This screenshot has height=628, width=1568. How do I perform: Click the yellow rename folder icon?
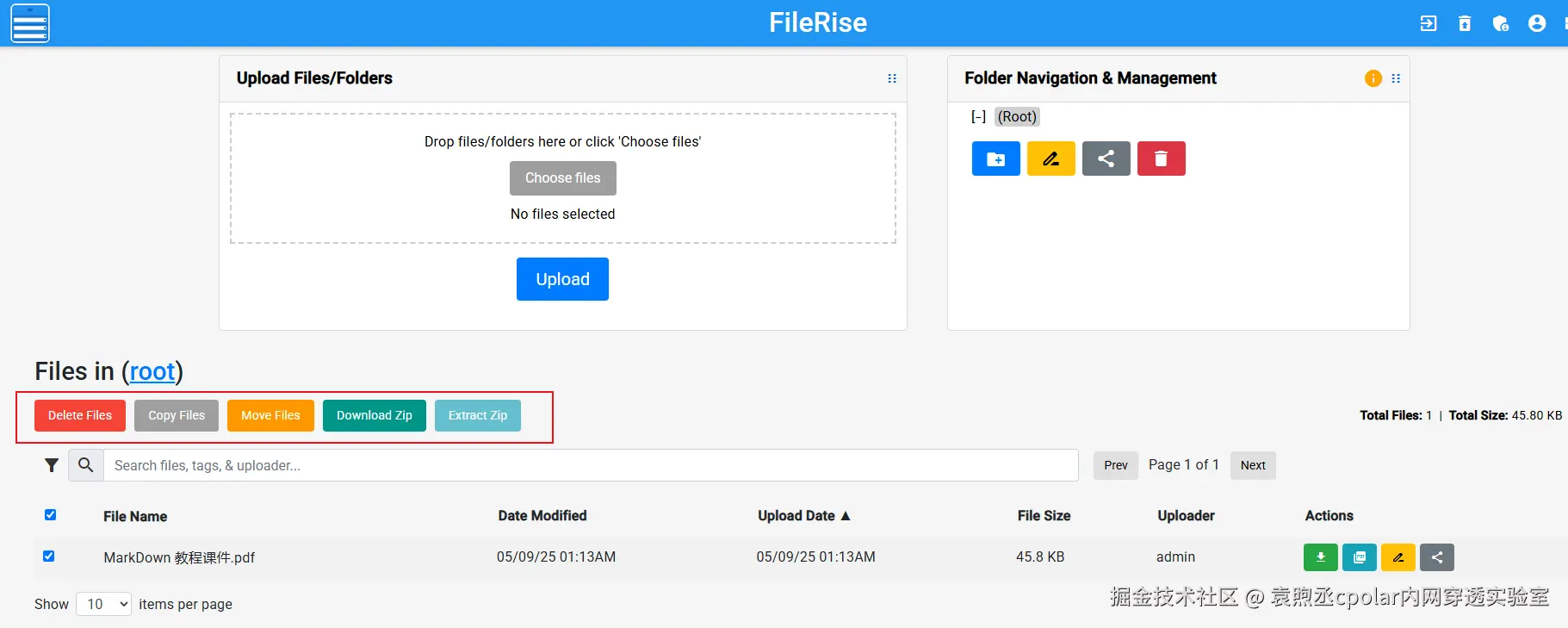point(1051,159)
